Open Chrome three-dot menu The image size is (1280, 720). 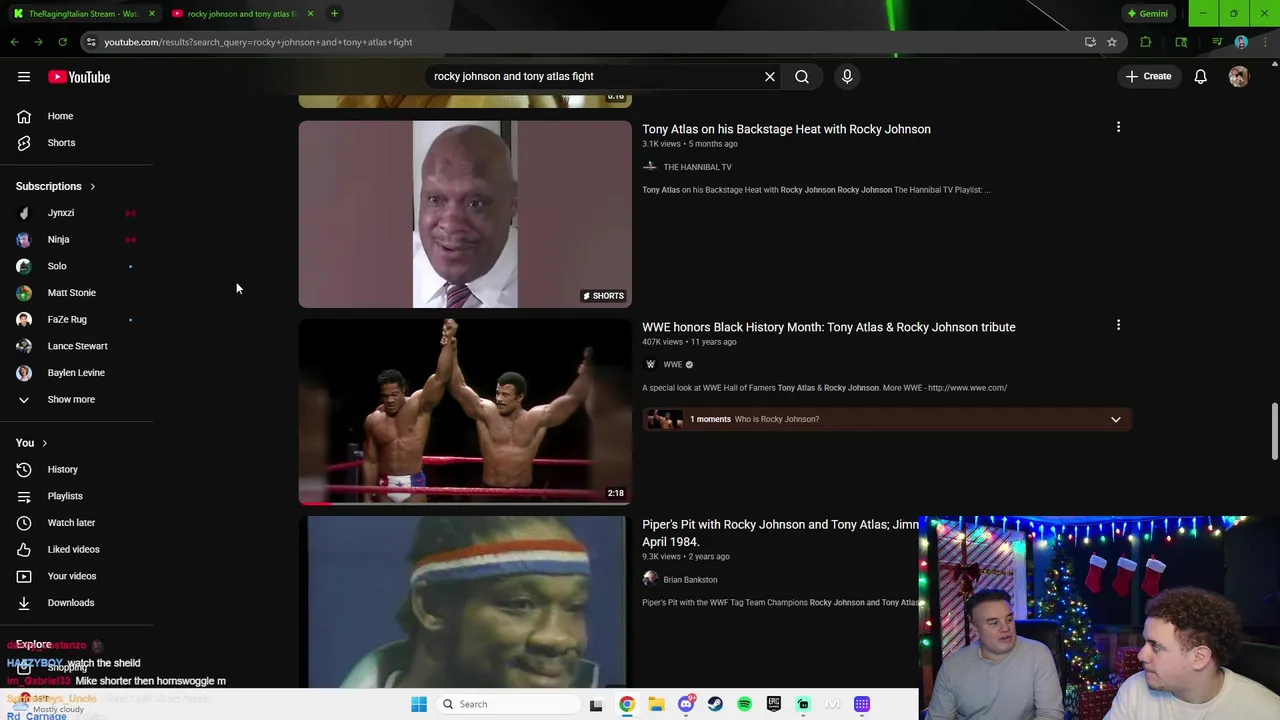point(1265,42)
